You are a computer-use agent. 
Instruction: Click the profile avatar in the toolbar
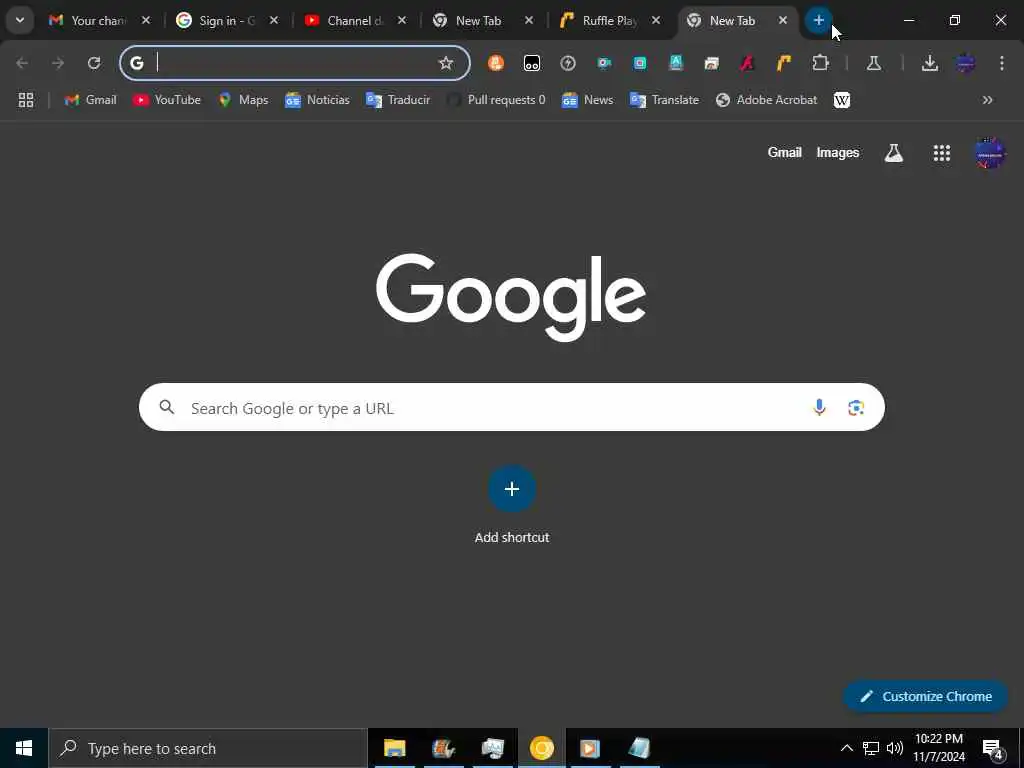966,63
